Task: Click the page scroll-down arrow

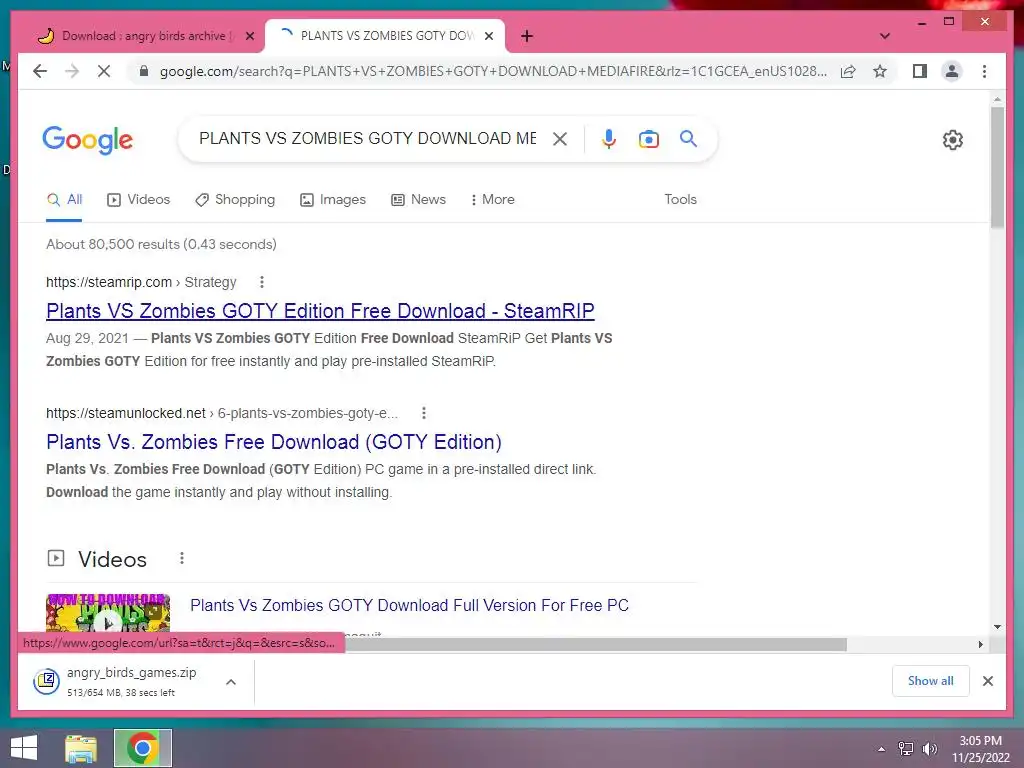Action: click(x=997, y=627)
